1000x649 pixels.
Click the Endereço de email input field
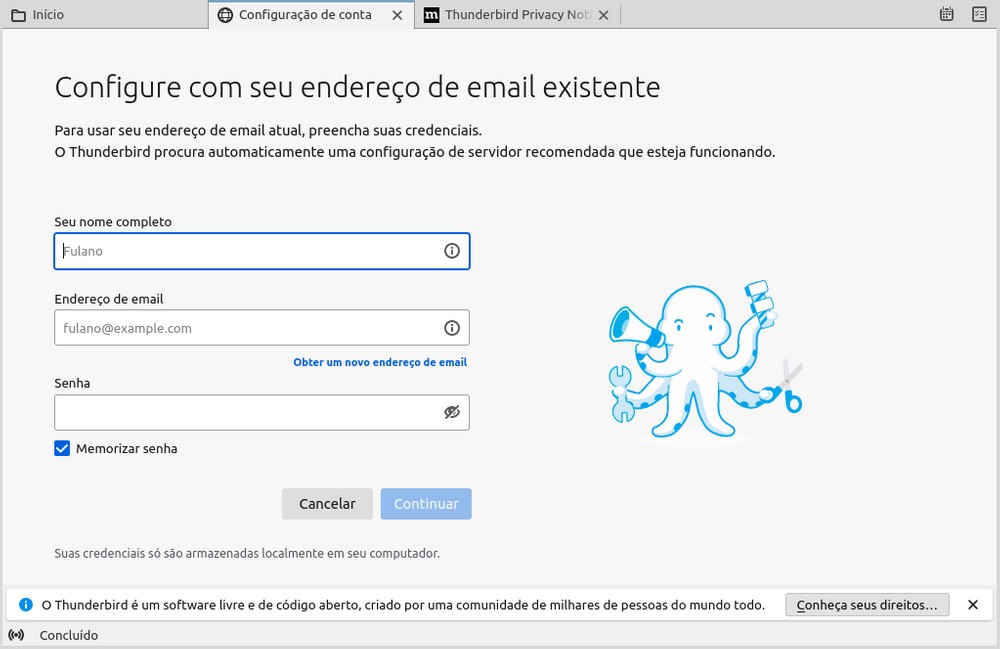261,328
